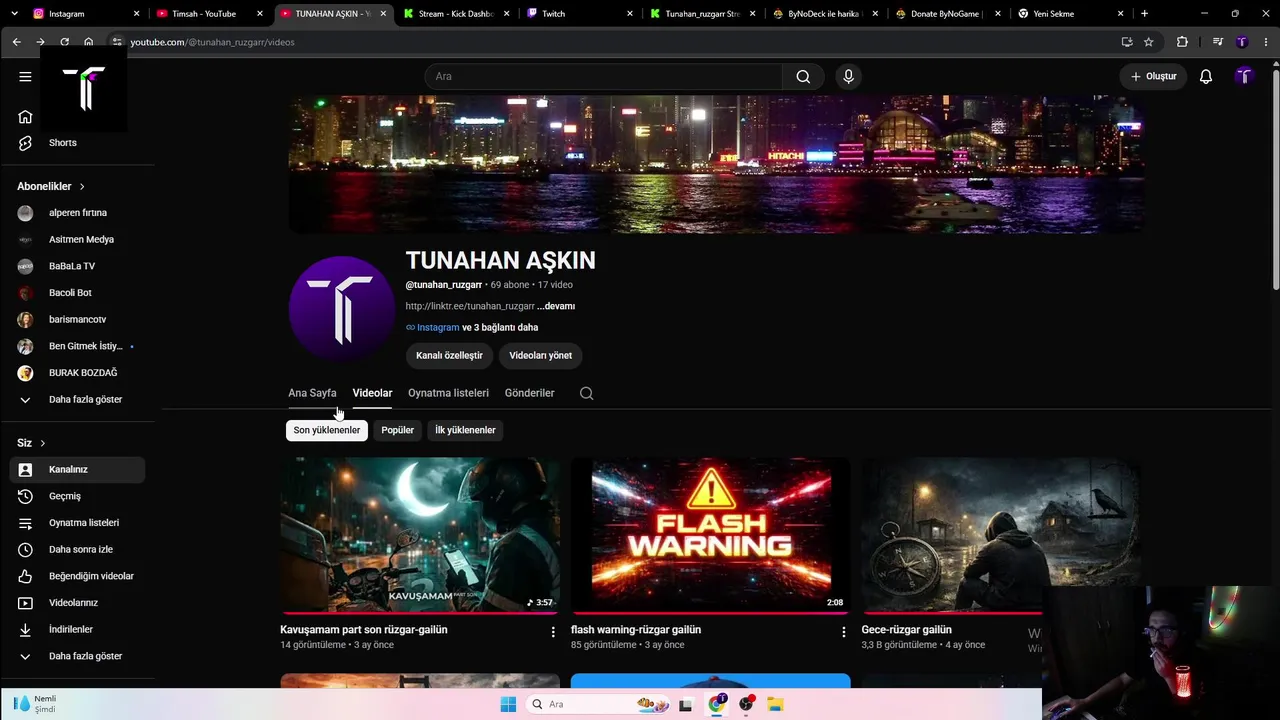Image resolution: width=1280 pixels, height=720 pixels.
Task: Click the Windows taskbar search box
Action: tap(598, 704)
